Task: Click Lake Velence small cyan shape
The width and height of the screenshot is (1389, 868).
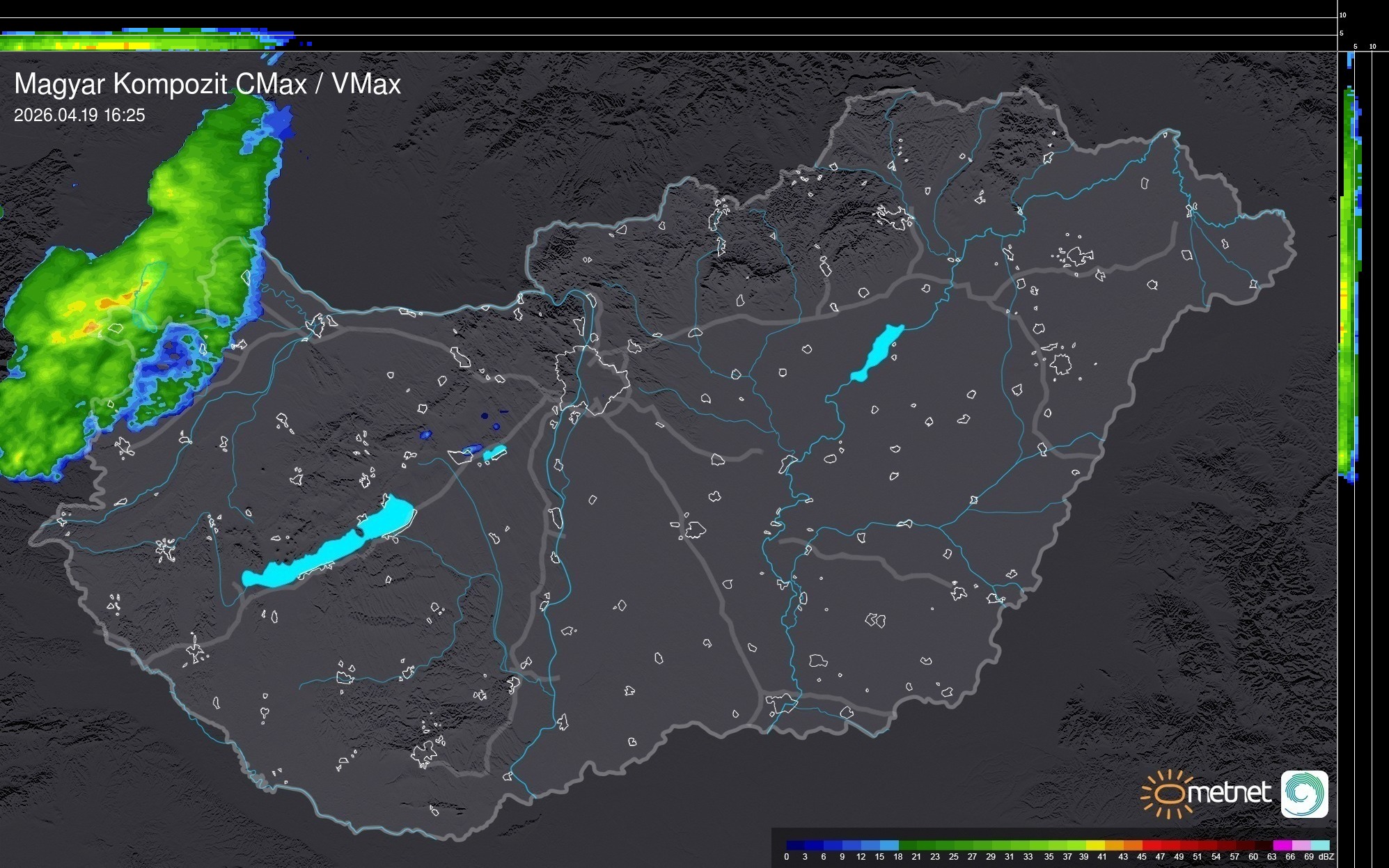Action: [494, 453]
